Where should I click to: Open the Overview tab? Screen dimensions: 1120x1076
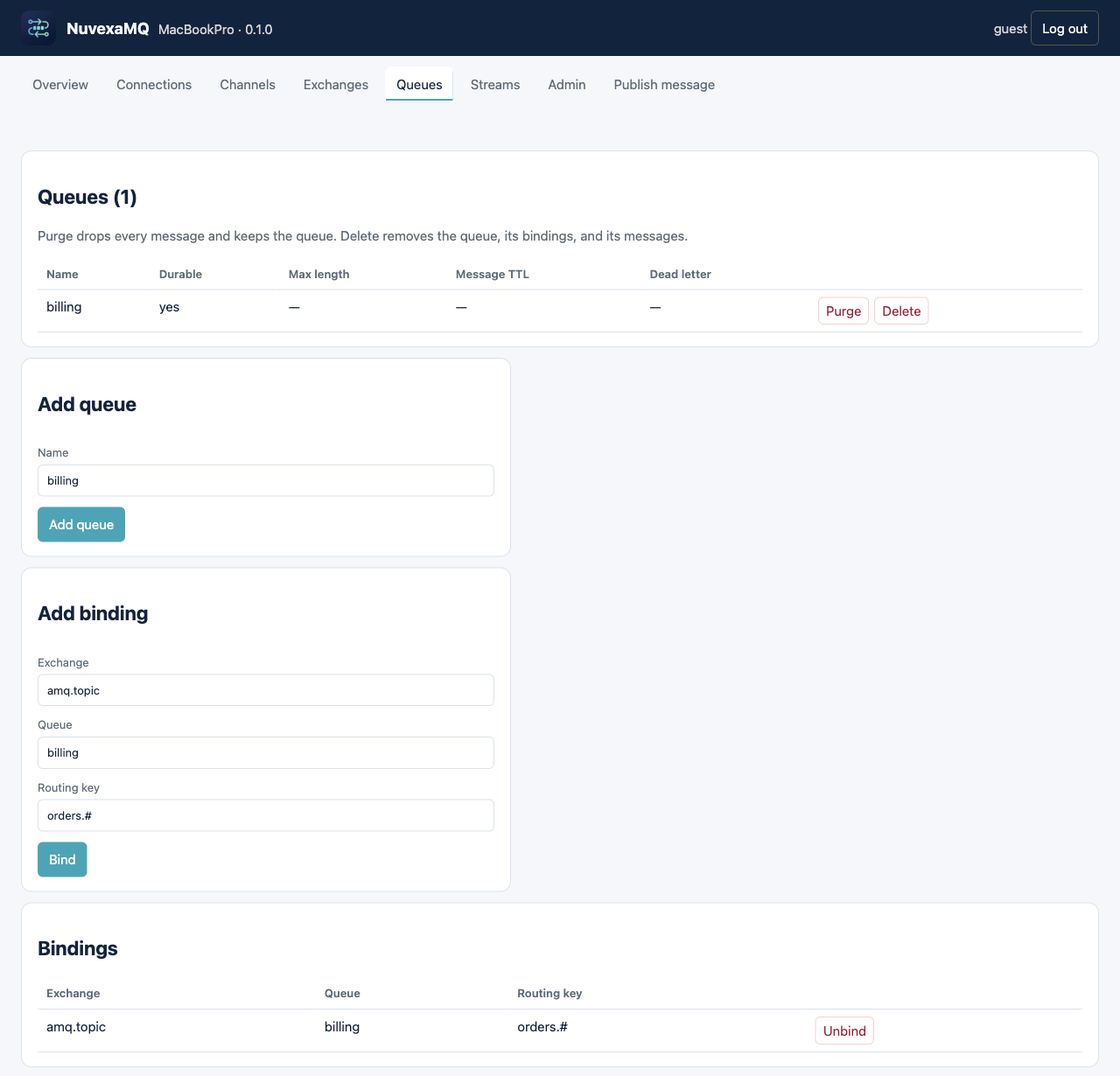point(60,85)
